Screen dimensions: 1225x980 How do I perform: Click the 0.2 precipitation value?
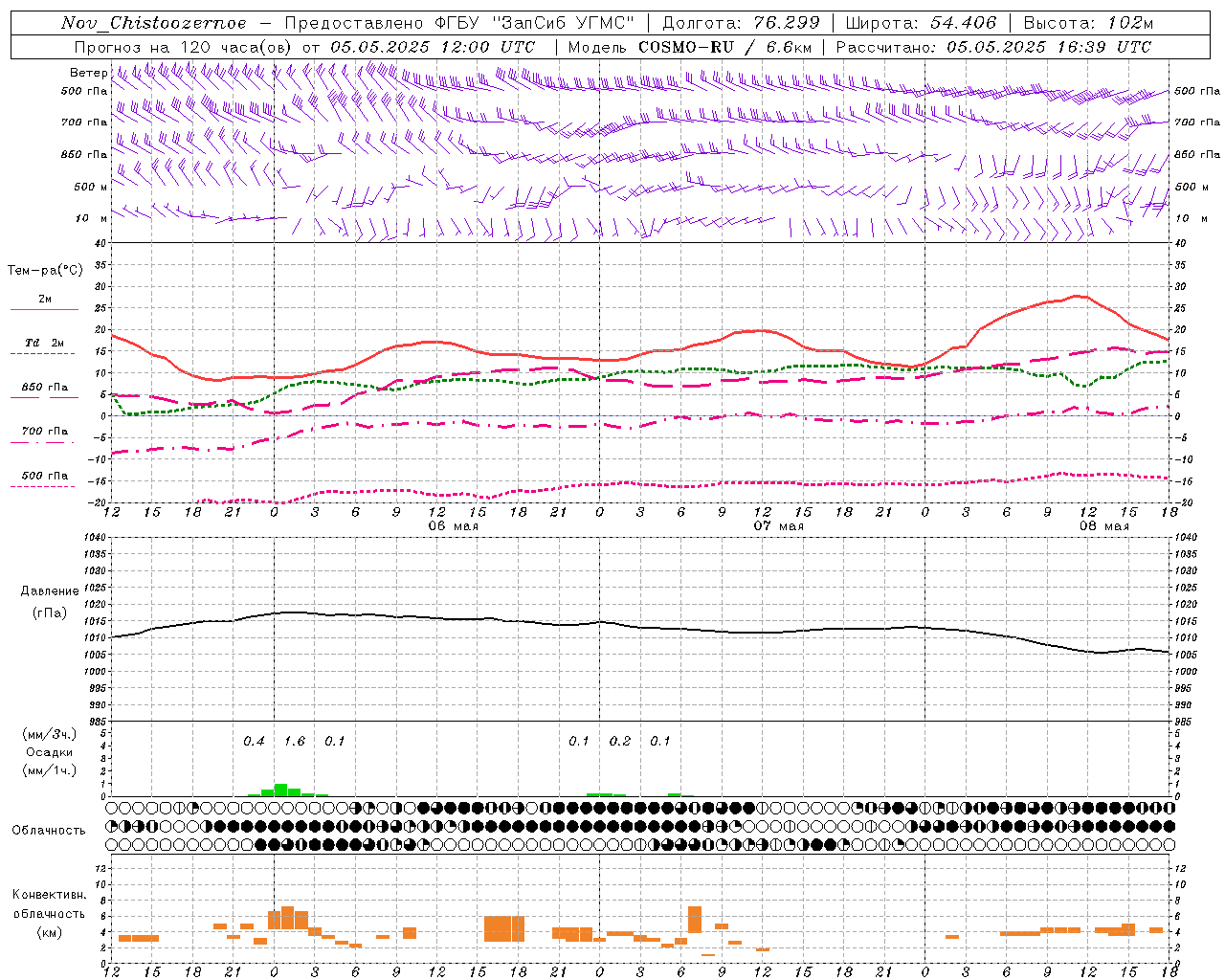(x=620, y=742)
